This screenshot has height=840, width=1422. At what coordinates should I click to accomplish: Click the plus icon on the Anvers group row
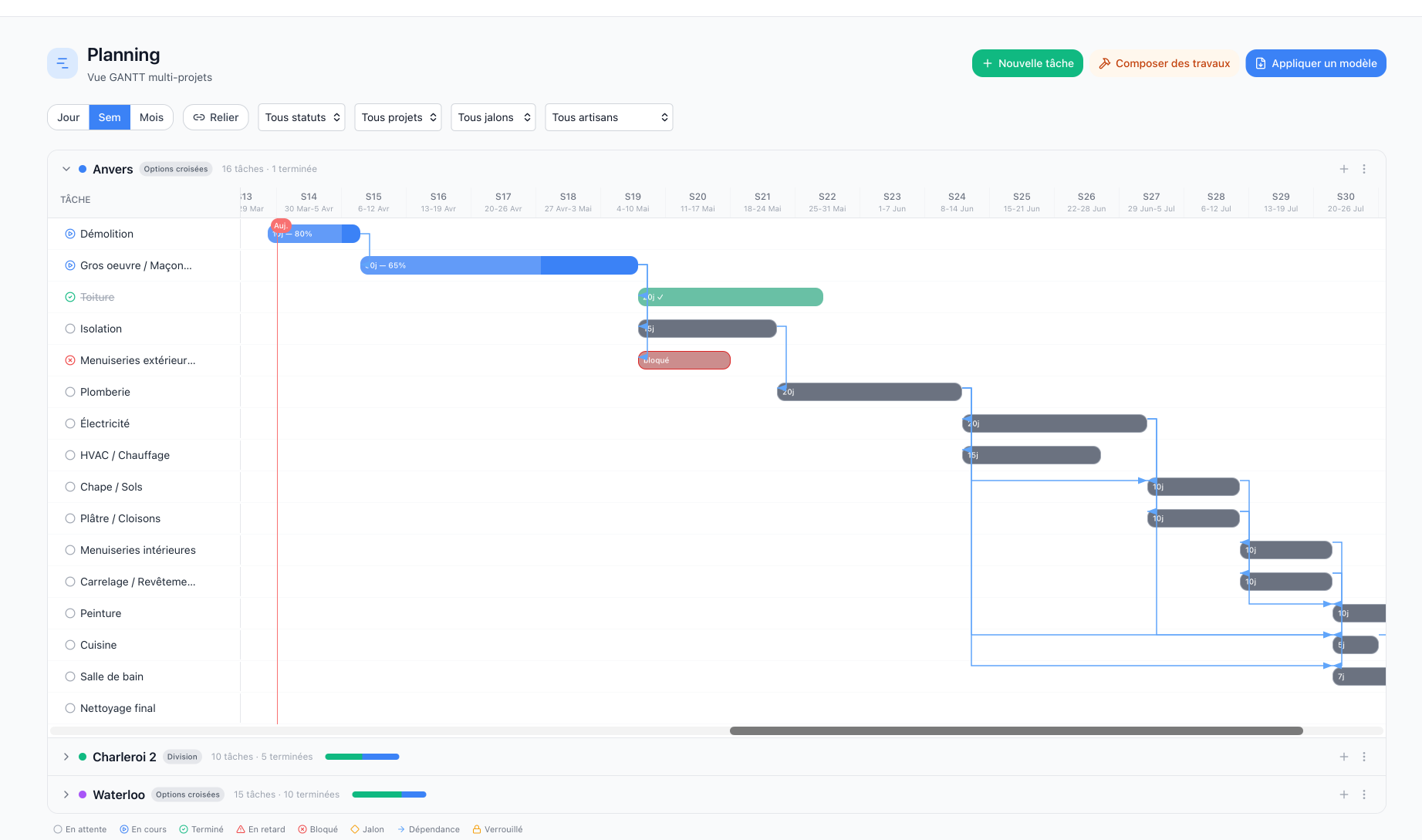click(x=1344, y=168)
